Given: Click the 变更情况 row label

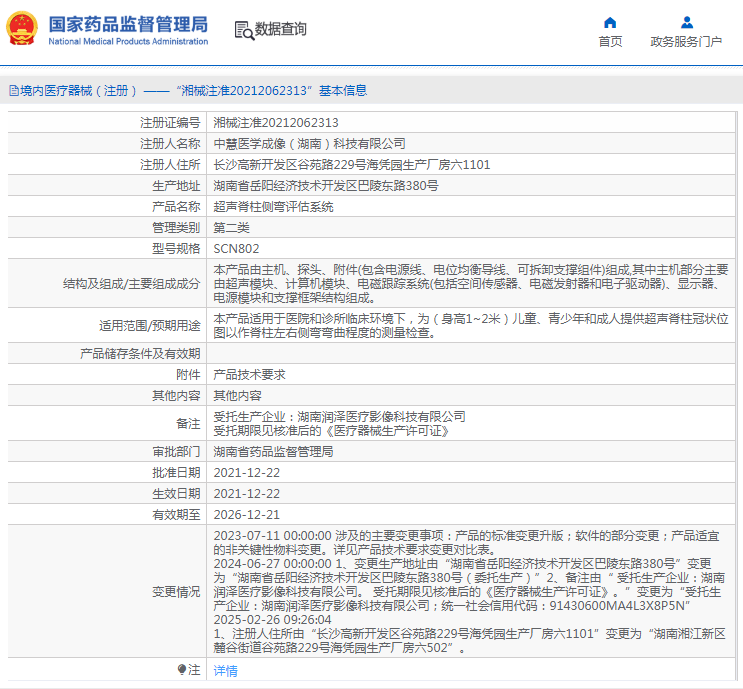Looking at the screenshot, I should point(176,592).
